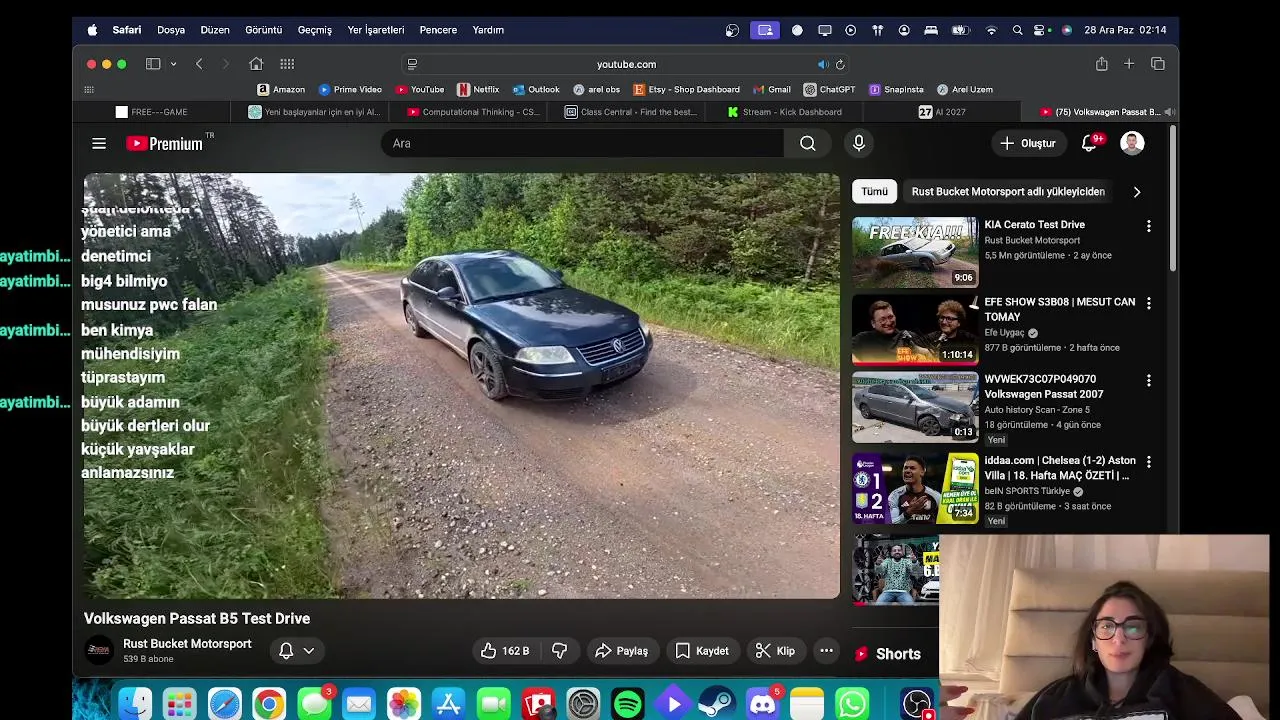Open Netflix bookmark

[x=478, y=89]
